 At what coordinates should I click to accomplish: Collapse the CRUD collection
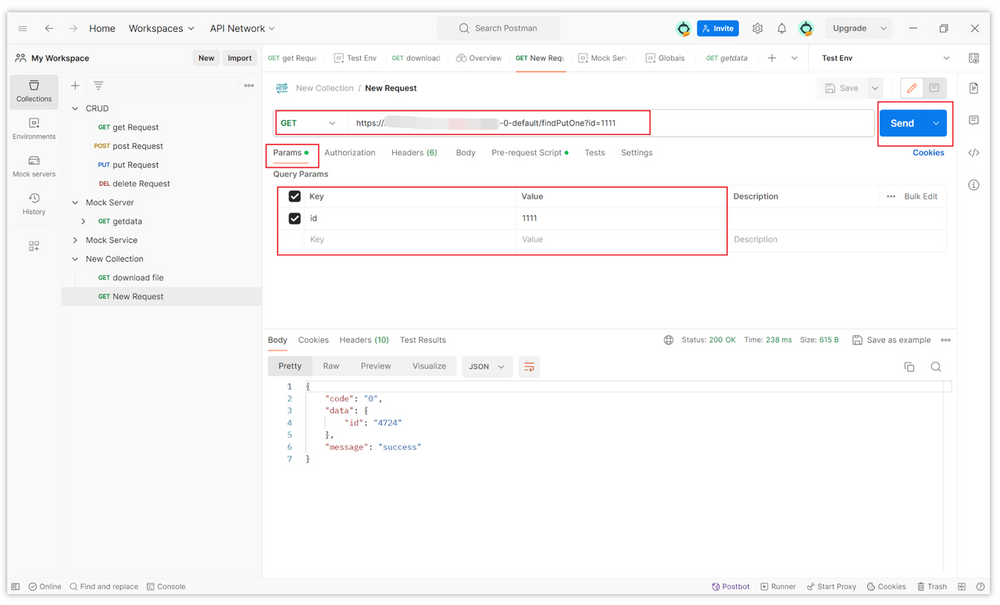(75, 108)
